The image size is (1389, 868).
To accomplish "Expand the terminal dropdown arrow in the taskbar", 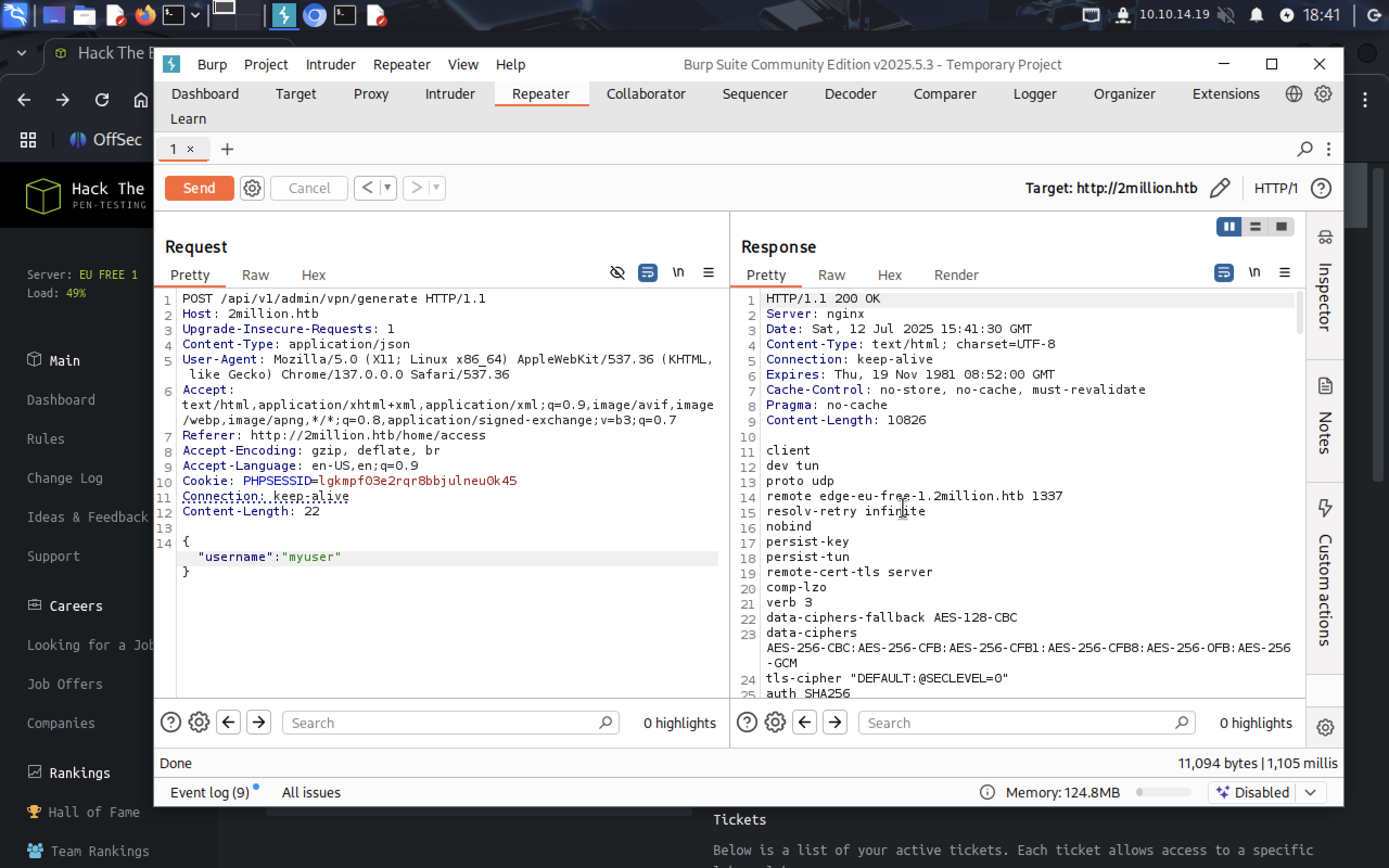I will (x=195, y=15).
